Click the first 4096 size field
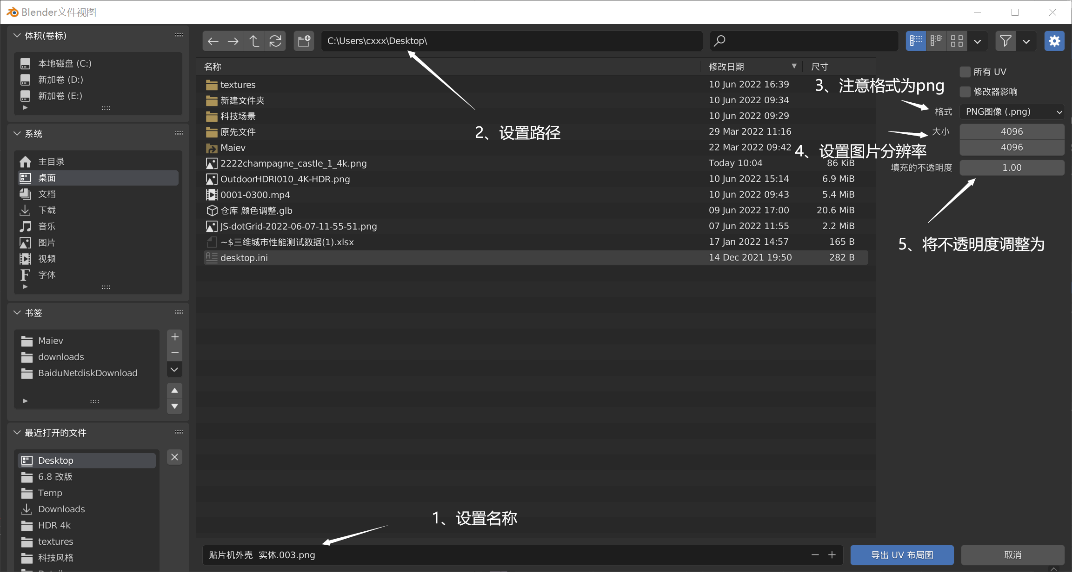 (x=1012, y=131)
